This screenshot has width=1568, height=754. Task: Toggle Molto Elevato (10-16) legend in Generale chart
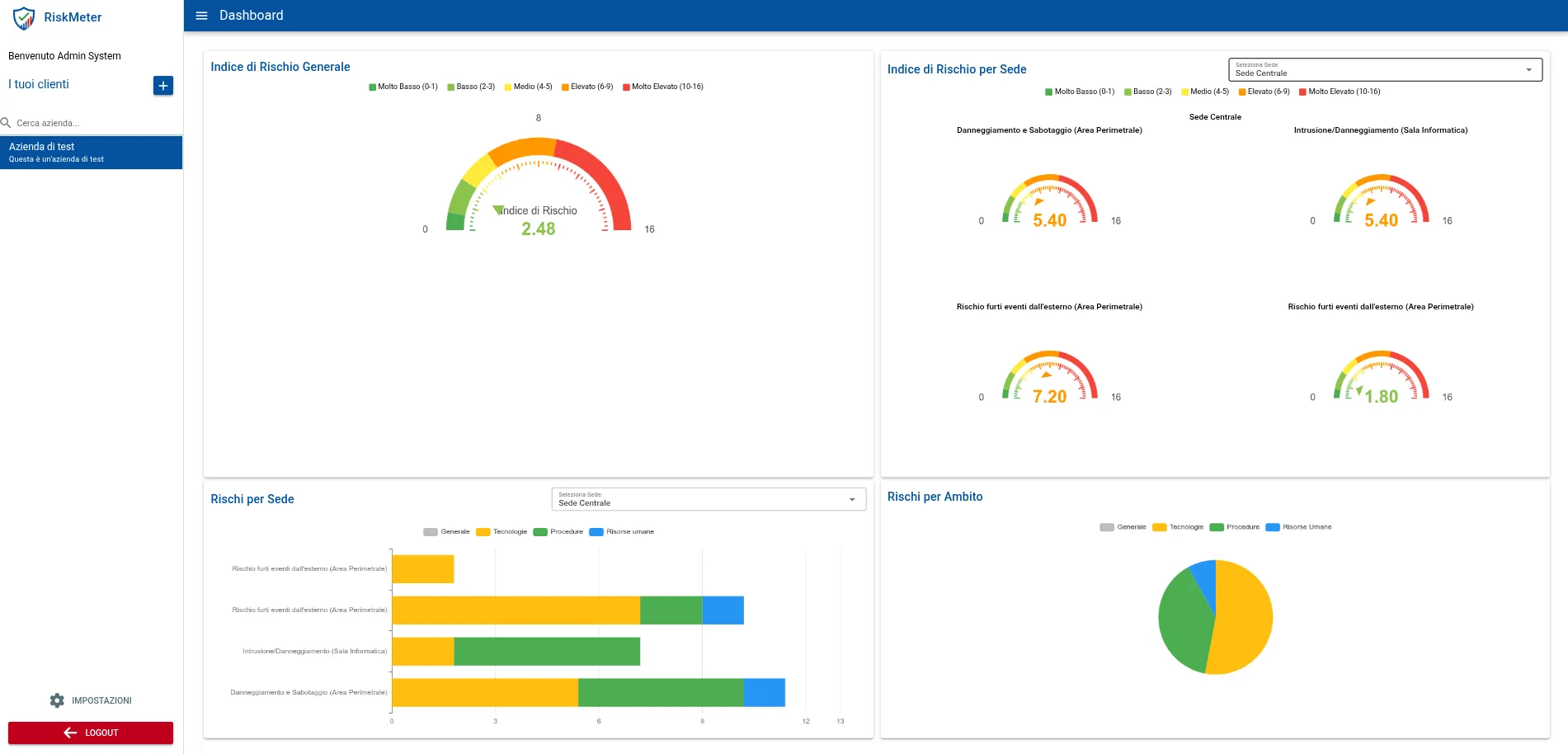[x=663, y=87]
